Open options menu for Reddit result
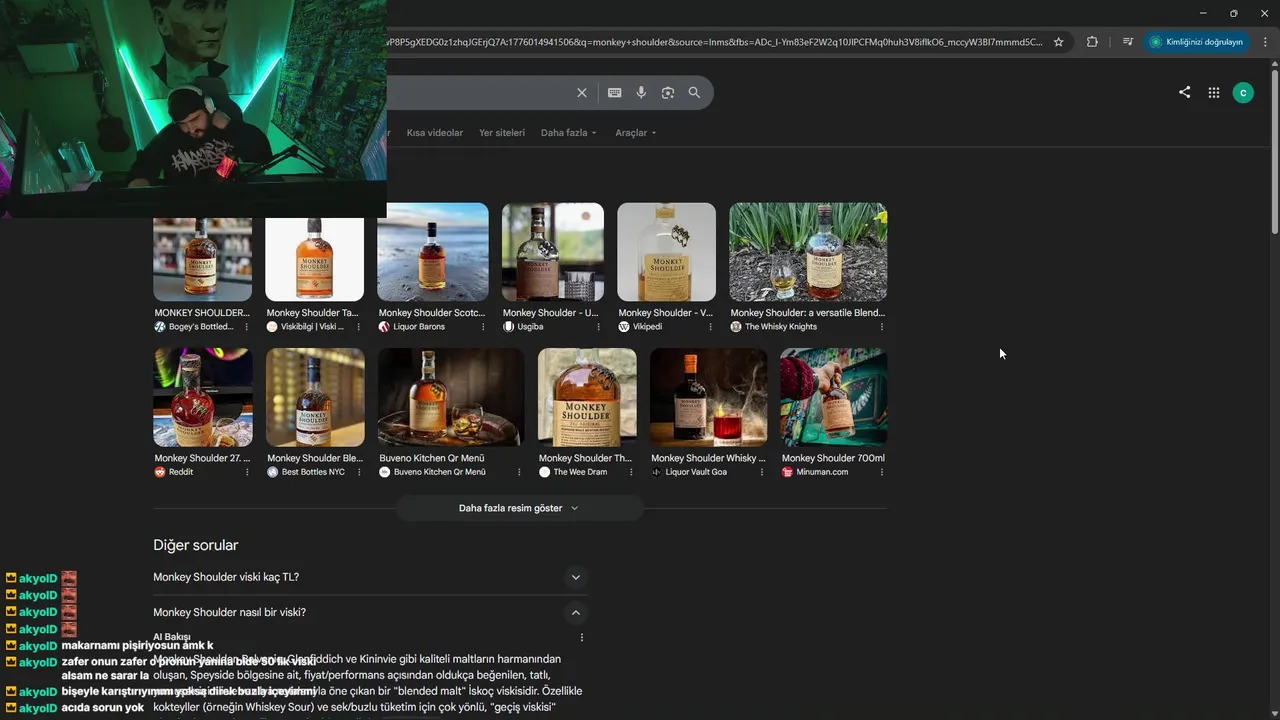Viewport: 1280px width, 720px height. (247, 472)
